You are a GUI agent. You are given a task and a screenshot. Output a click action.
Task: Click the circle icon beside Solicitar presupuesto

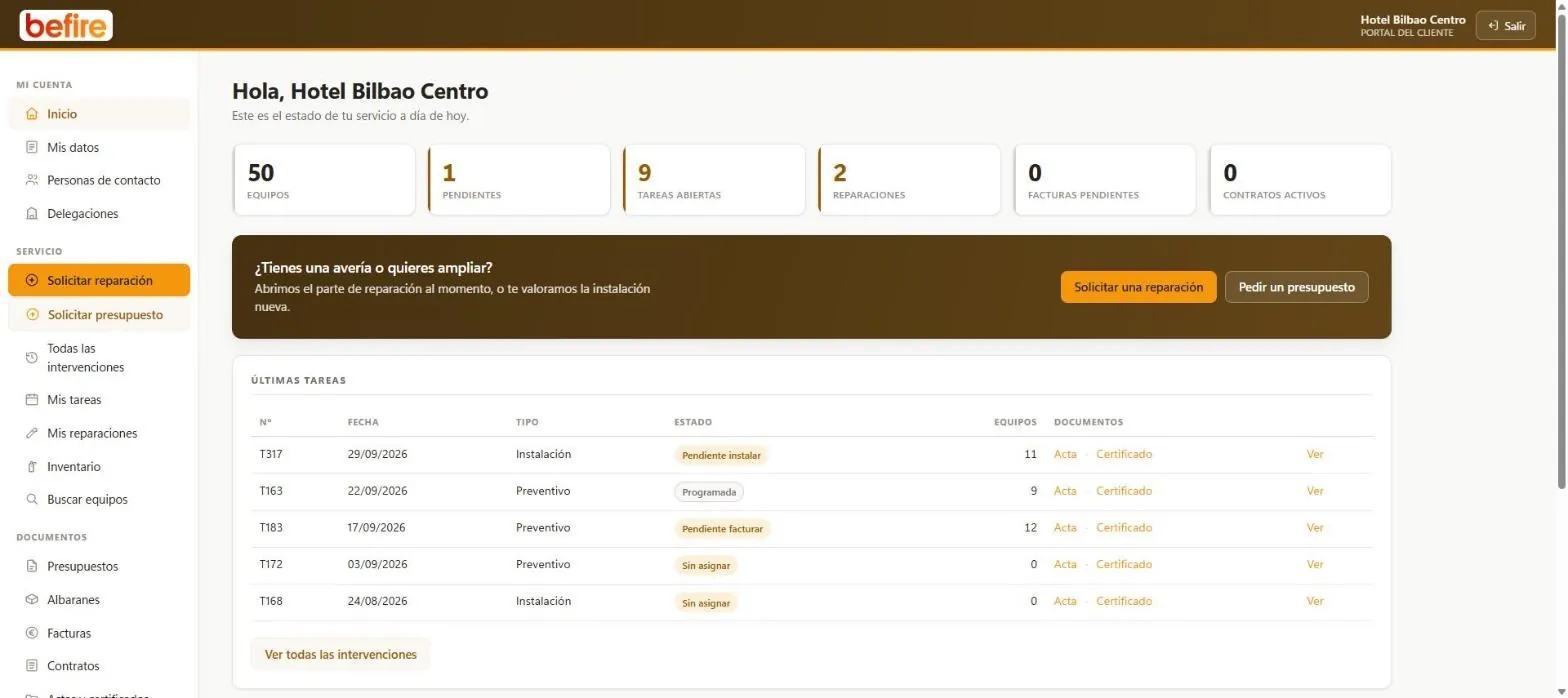pyautogui.click(x=32, y=315)
